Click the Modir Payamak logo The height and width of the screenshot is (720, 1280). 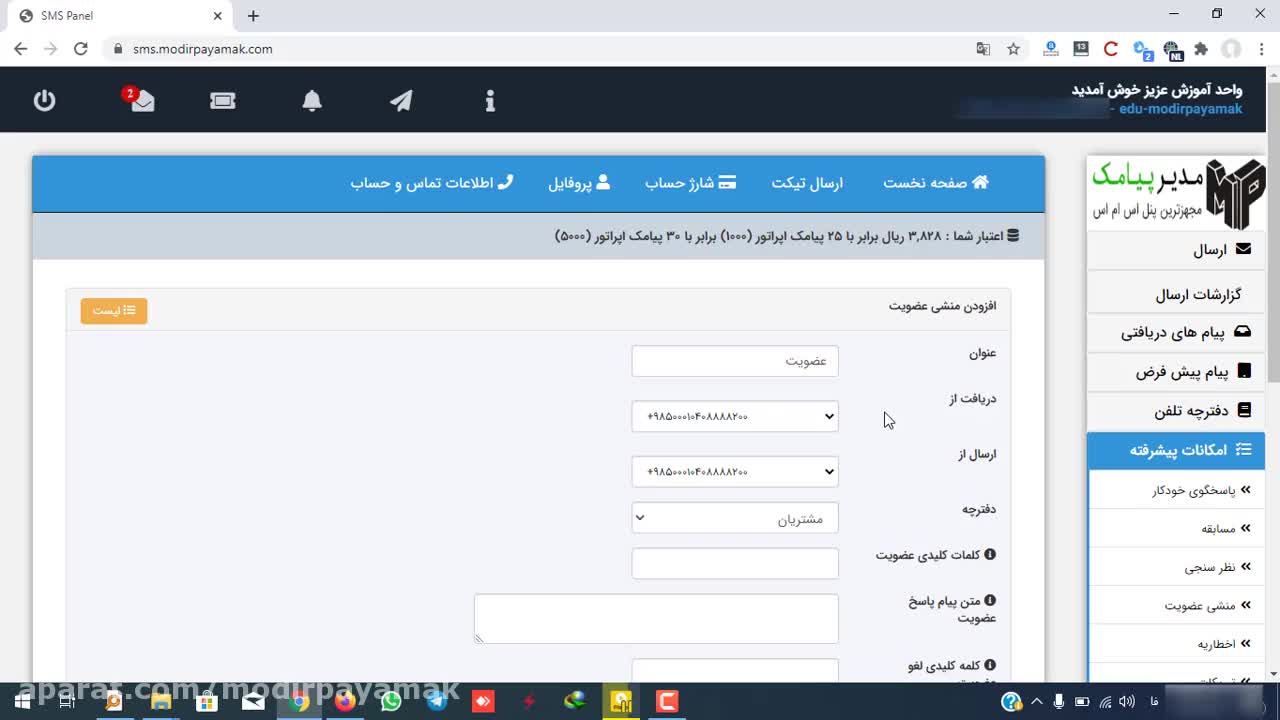(1176, 192)
